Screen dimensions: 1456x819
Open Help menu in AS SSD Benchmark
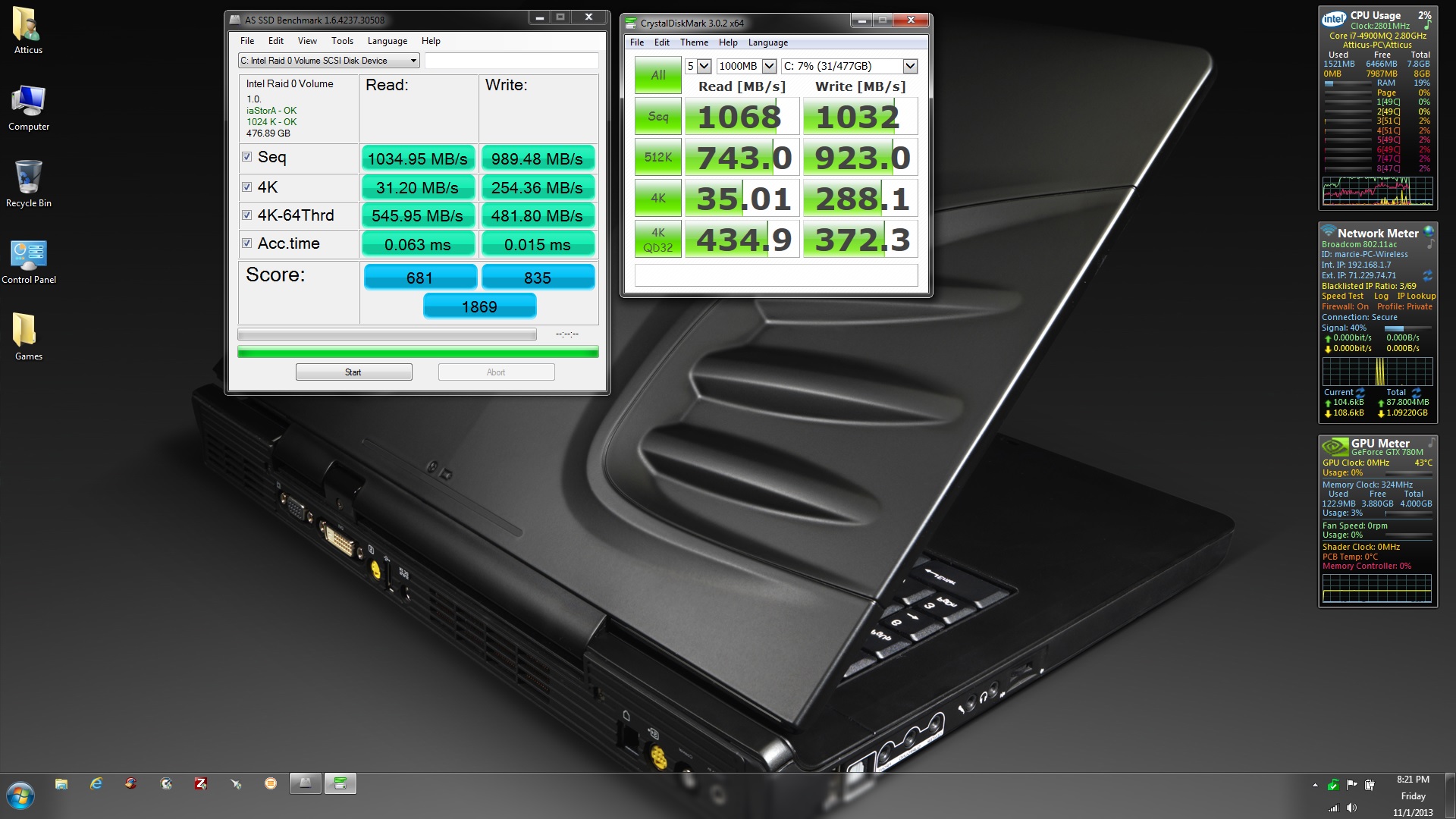click(431, 41)
